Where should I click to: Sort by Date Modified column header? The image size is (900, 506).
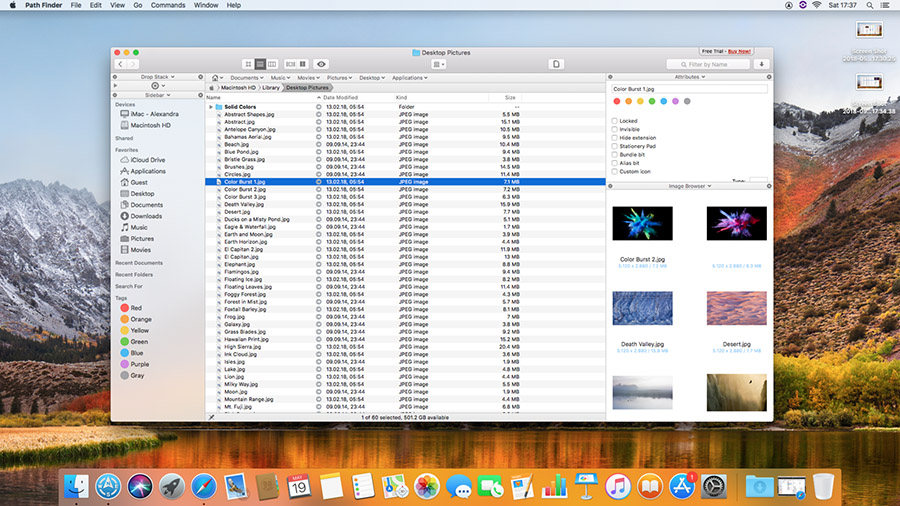tap(340, 98)
